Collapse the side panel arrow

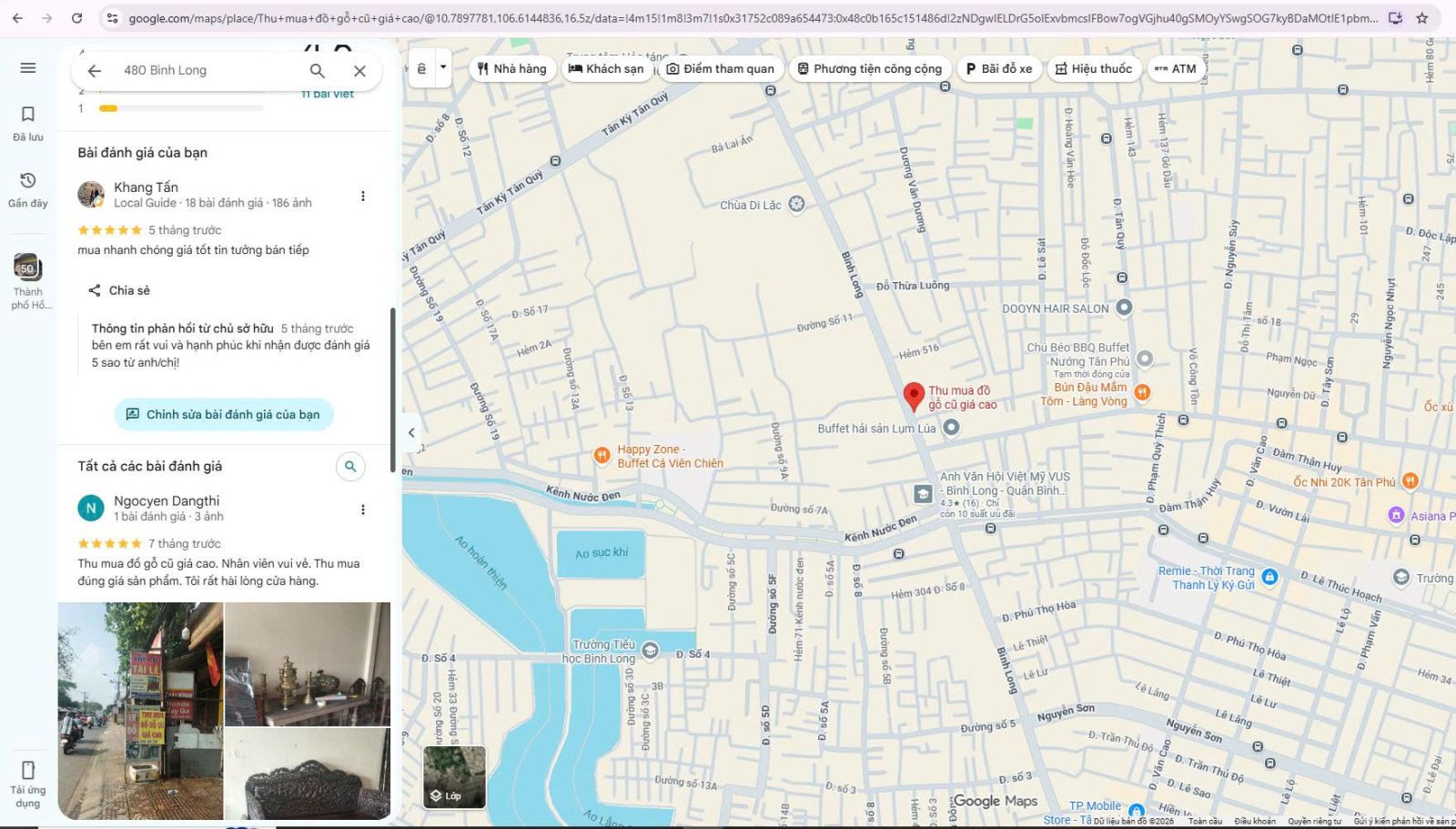[411, 433]
